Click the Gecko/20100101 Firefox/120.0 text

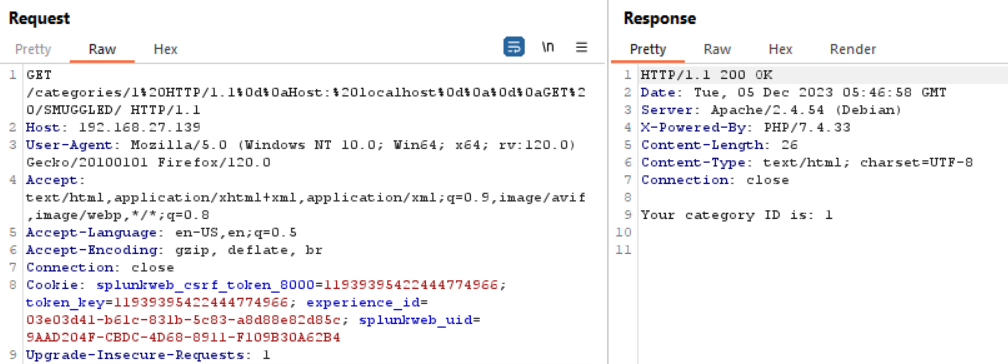click(x=148, y=163)
